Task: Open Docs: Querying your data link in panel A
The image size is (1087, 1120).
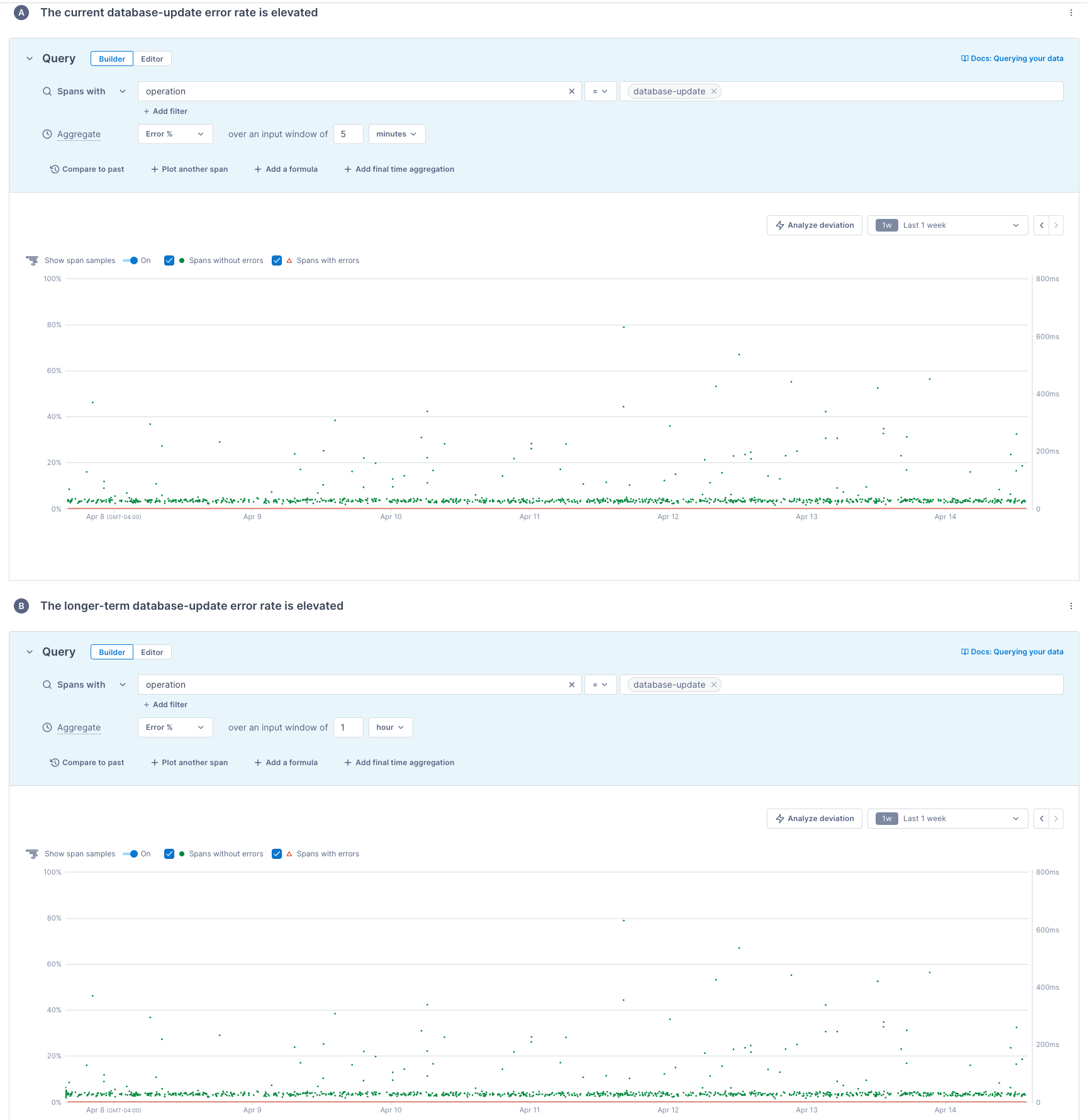Action: tap(1012, 59)
